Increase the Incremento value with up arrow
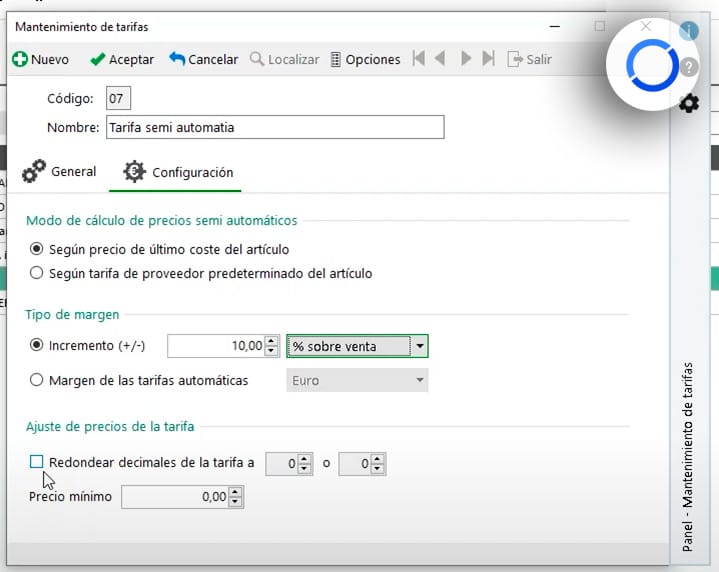Image resolution: width=719 pixels, height=572 pixels. (x=271, y=341)
